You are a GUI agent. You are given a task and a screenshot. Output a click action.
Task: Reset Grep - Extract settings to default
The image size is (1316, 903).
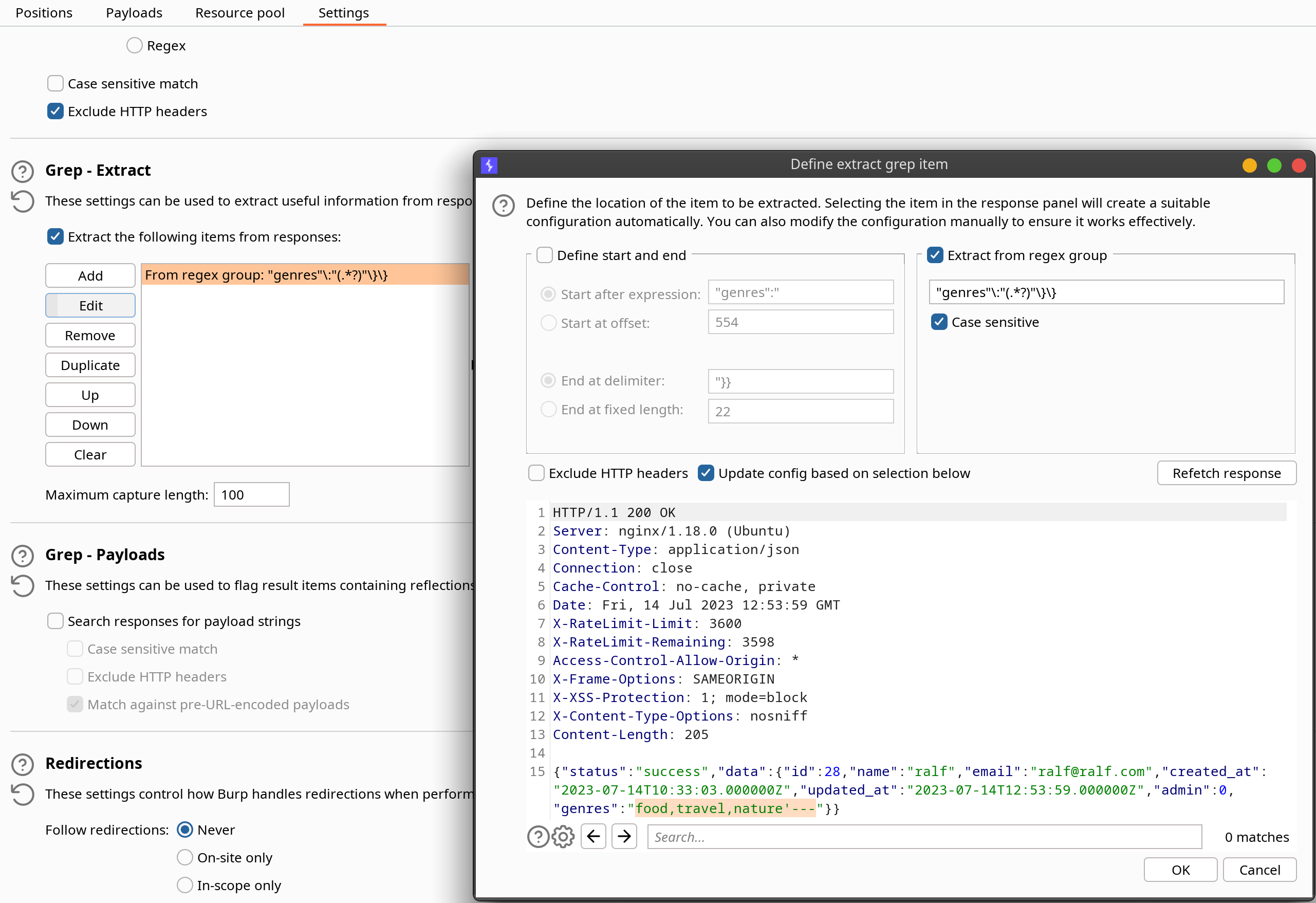click(x=23, y=201)
